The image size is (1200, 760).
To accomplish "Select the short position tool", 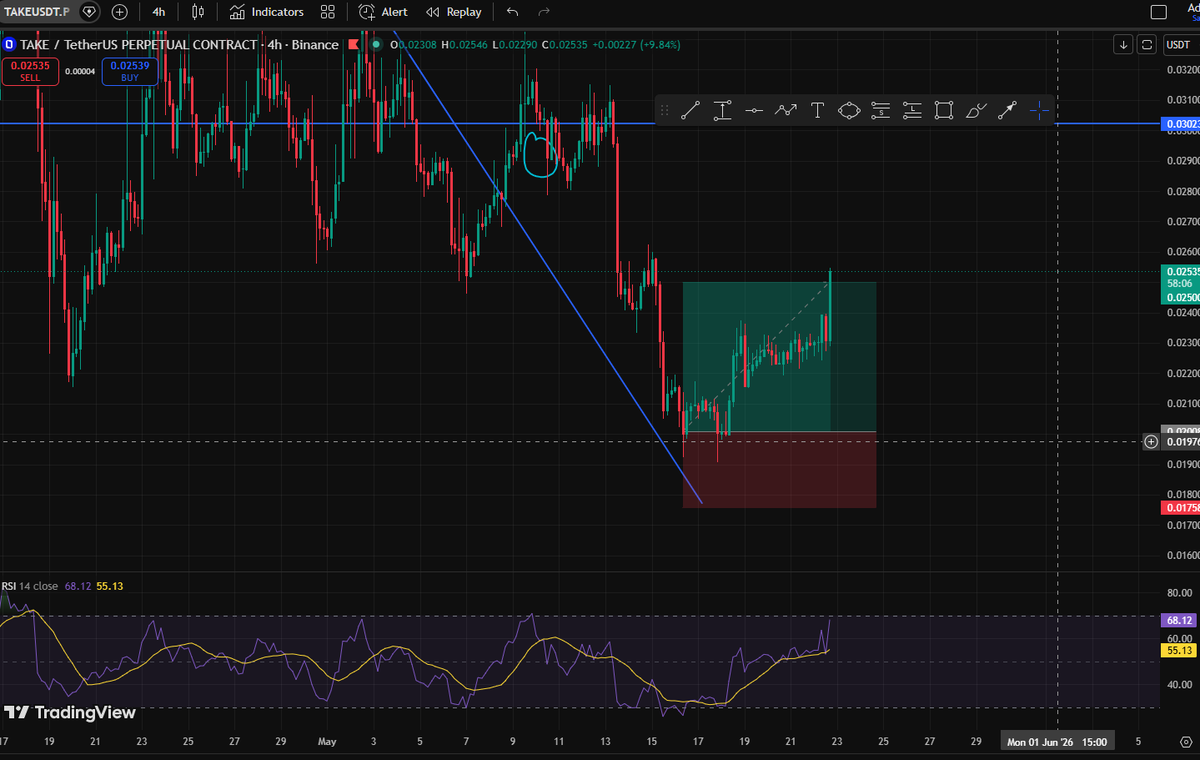I will pos(880,111).
